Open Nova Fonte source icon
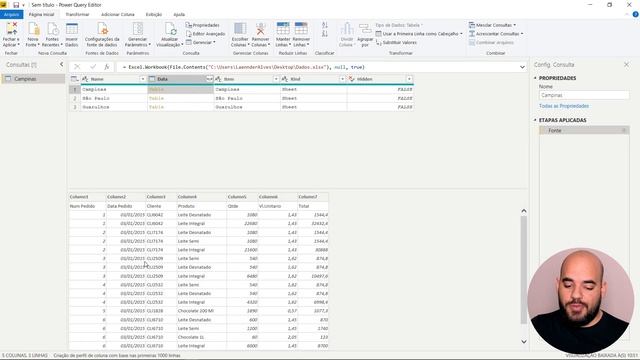This screenshot has height=360, width=640. (33, 29)
